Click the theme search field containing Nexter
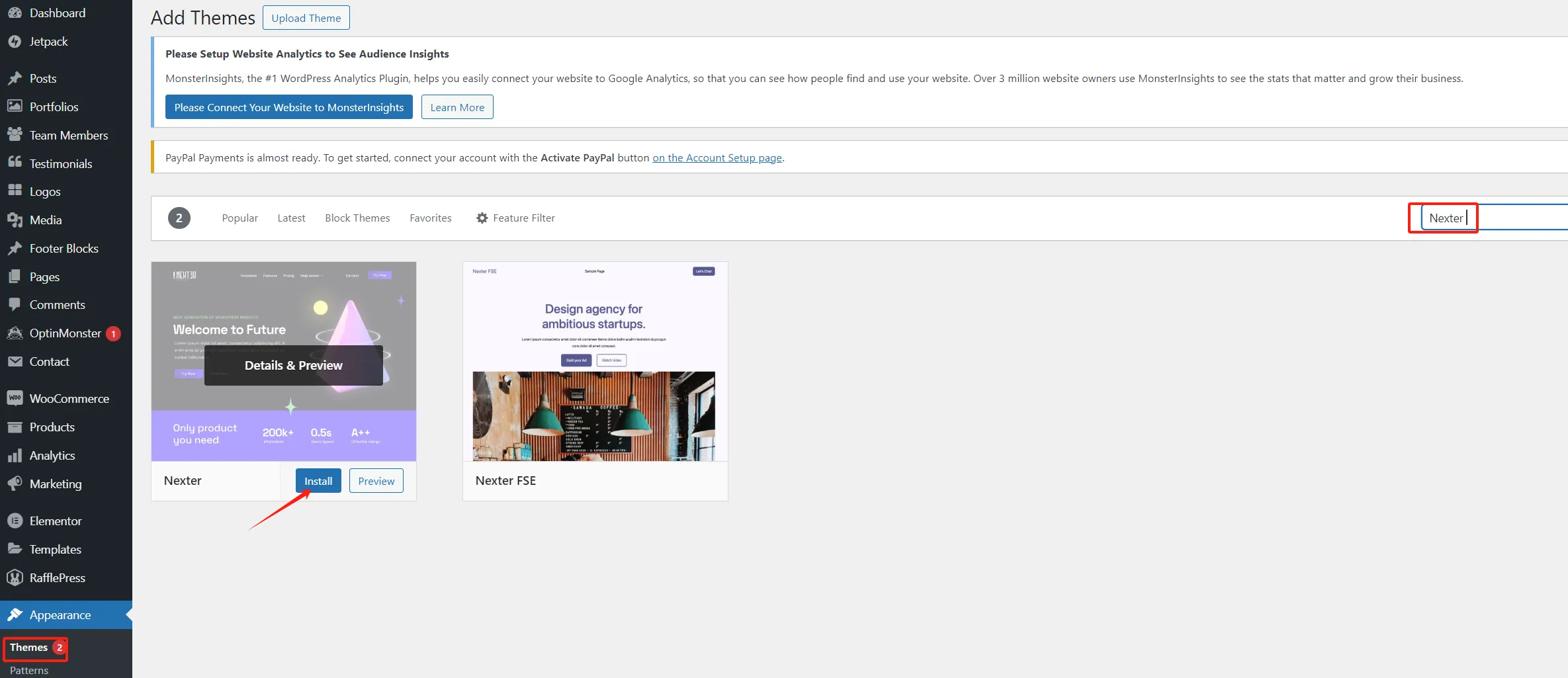The height and width of the screenshot is (678, 1568). [x=1495, y=218]
